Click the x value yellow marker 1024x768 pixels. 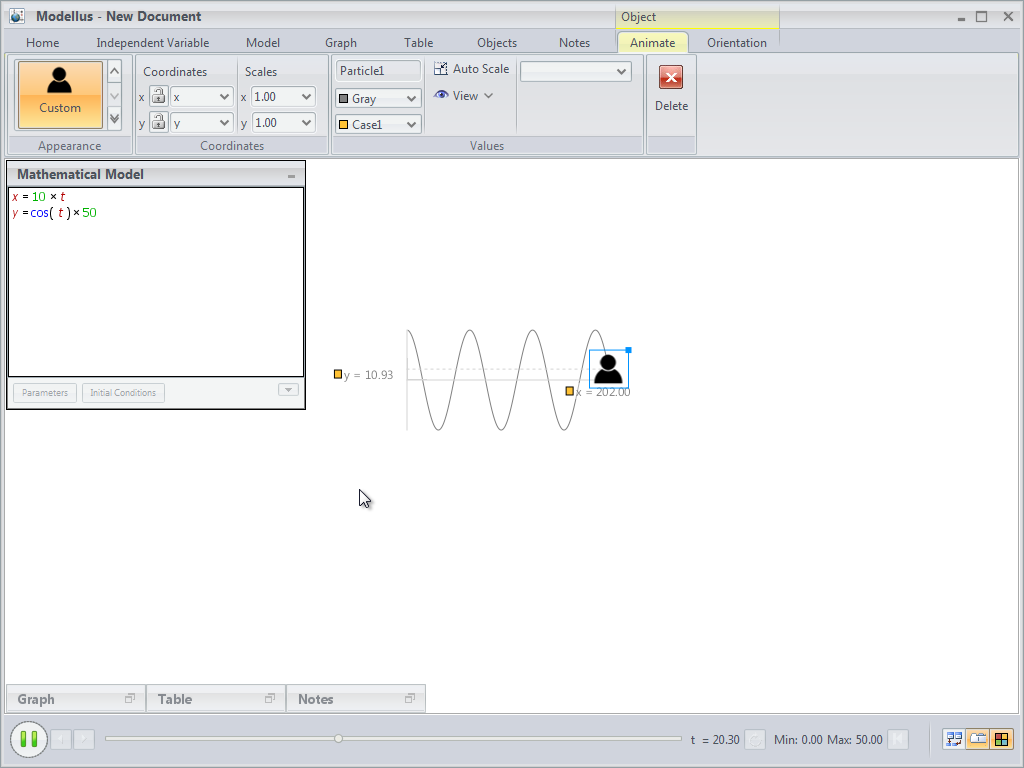[569, 391]
